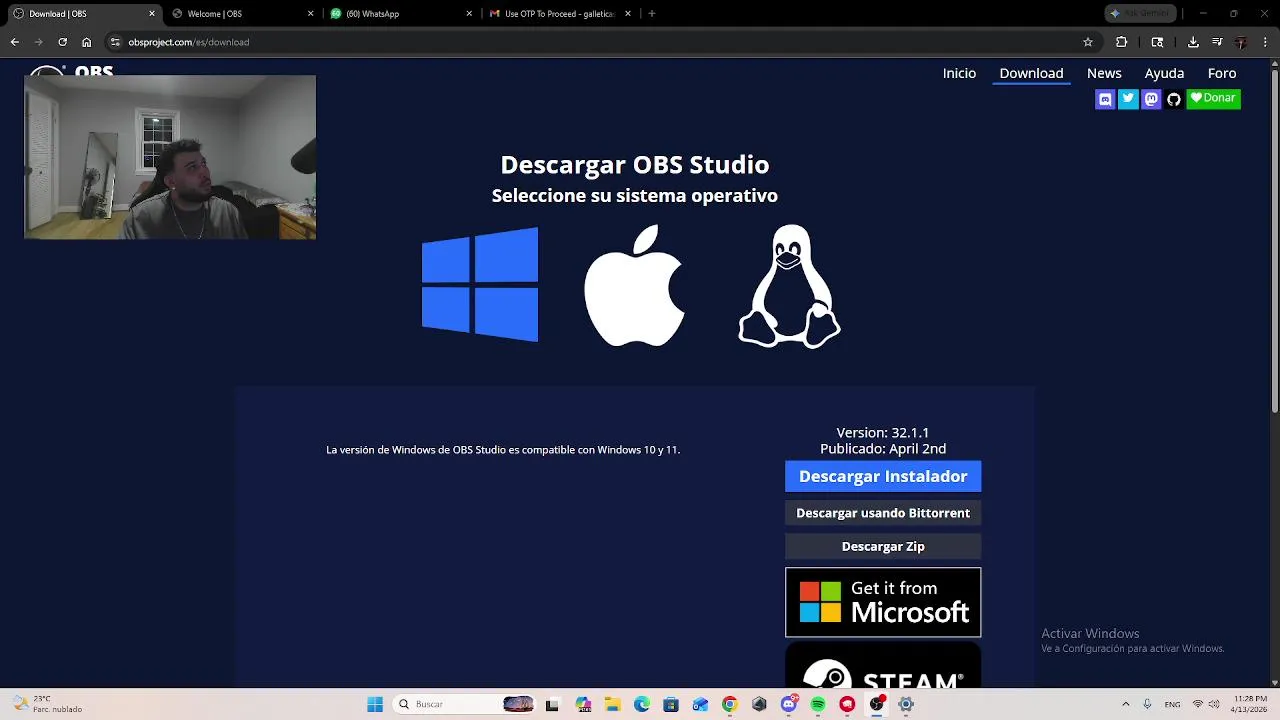Open Google Chrome from taskbar
The height and width of the screenshot is (720, 1280).
point(730,704)
